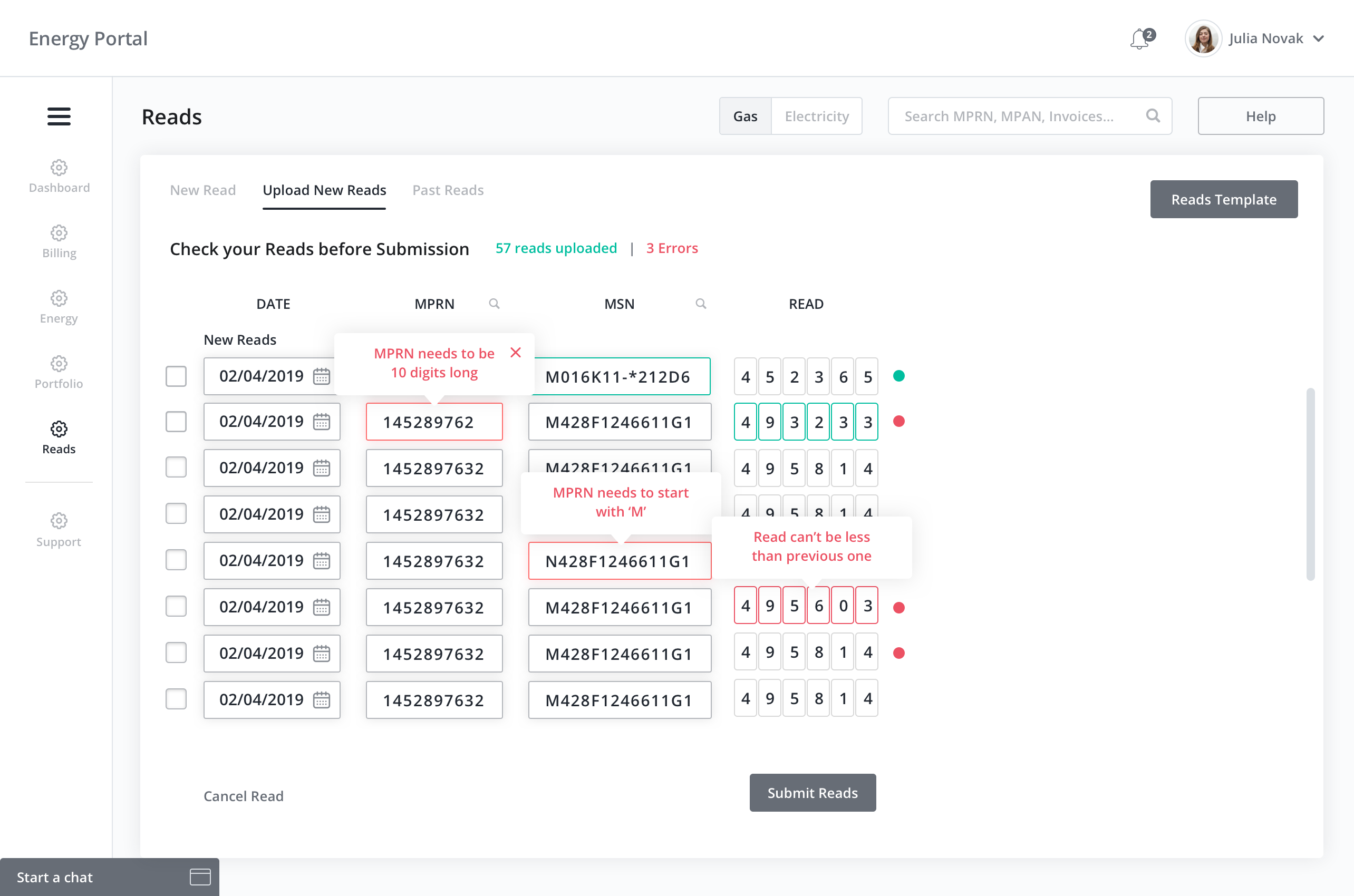Viewport: 1354px width, 896px height.
Task: Close the MPRN 10 digits error tooltip
Action: (516, 353)
